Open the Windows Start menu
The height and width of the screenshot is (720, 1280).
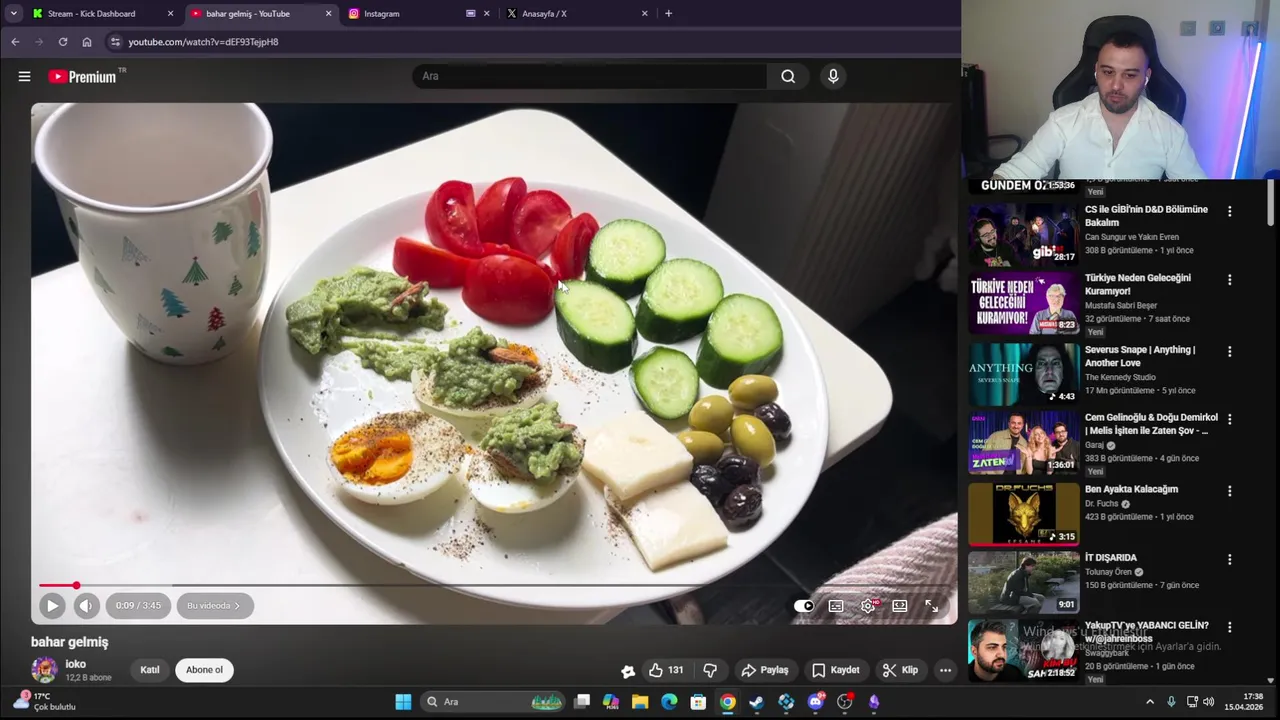pyautogui.click(x=403, y=702)
